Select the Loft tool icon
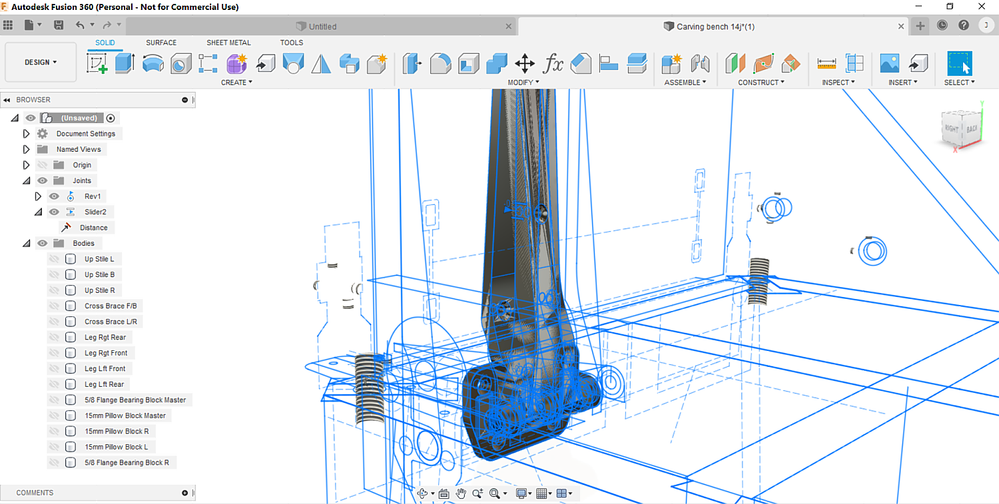The width and height of the screenshot is (999, 504). (x=293, y=63)
